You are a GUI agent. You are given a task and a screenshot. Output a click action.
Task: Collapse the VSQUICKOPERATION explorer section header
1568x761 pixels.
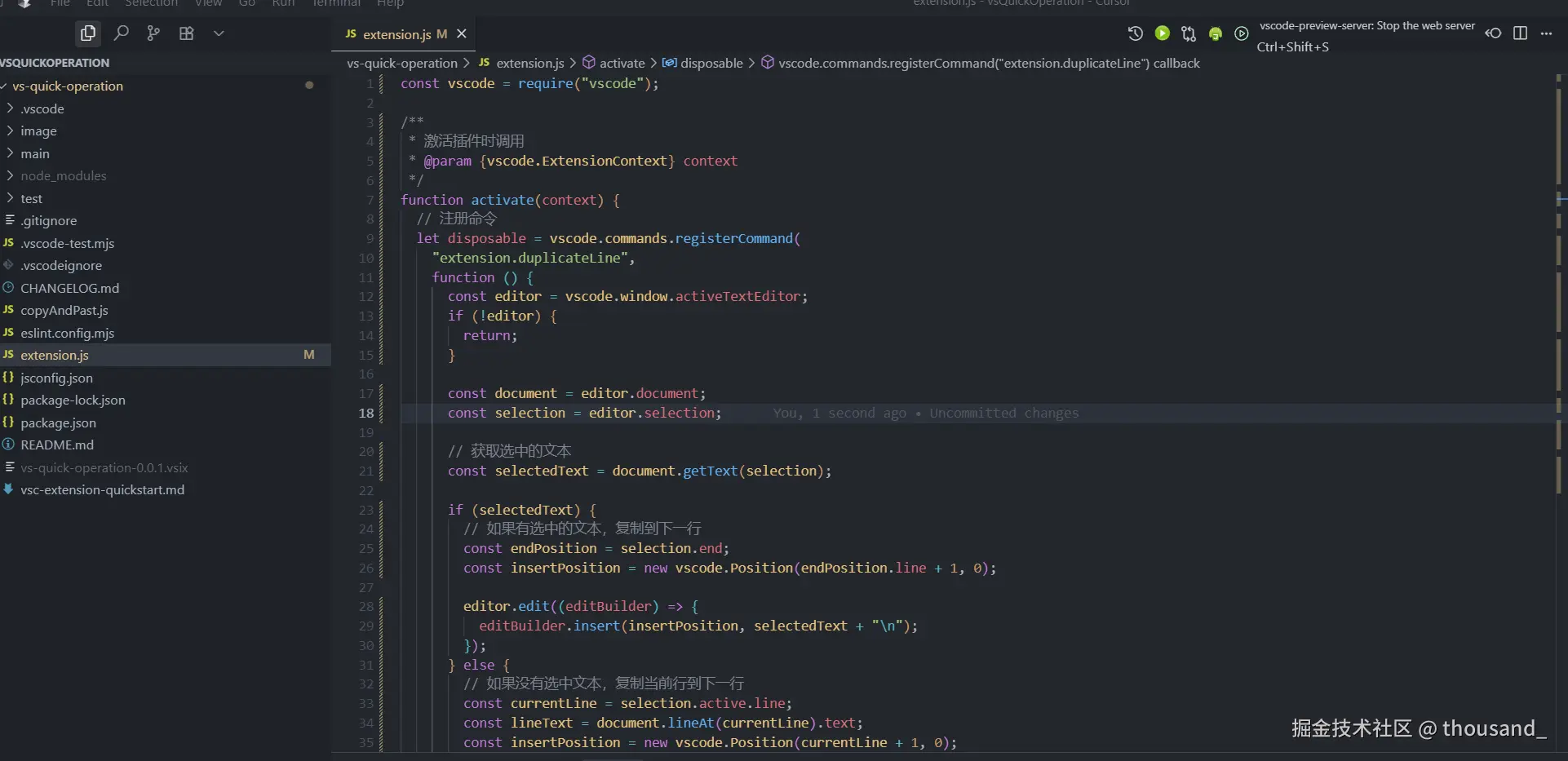tap(166, 63)
